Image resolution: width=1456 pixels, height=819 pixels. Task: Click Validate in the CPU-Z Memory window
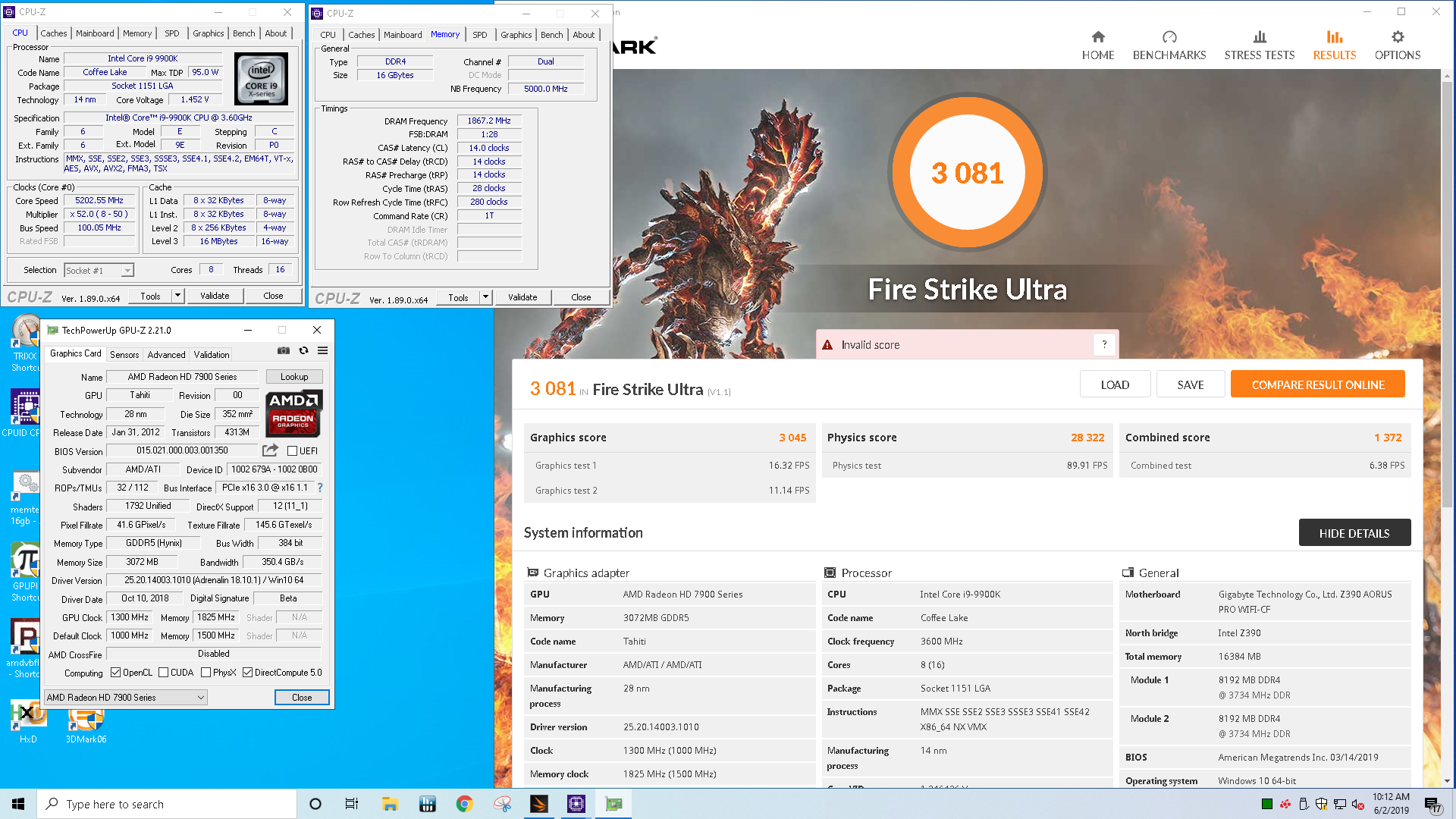pyautogui.click(x=522, y=297)
